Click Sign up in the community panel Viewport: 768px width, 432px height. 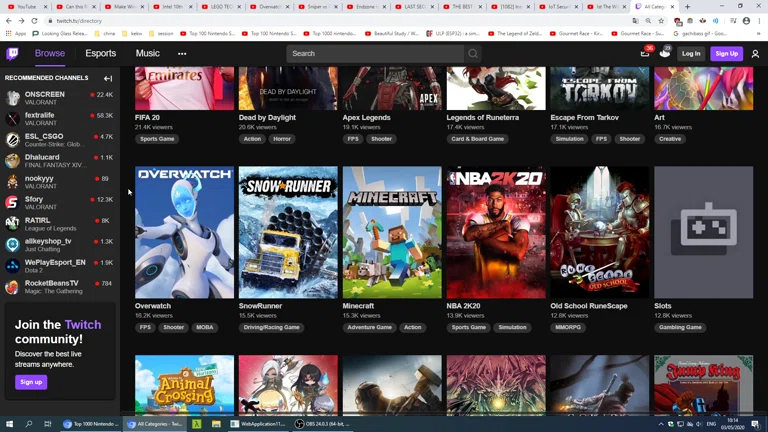[31, 382]
